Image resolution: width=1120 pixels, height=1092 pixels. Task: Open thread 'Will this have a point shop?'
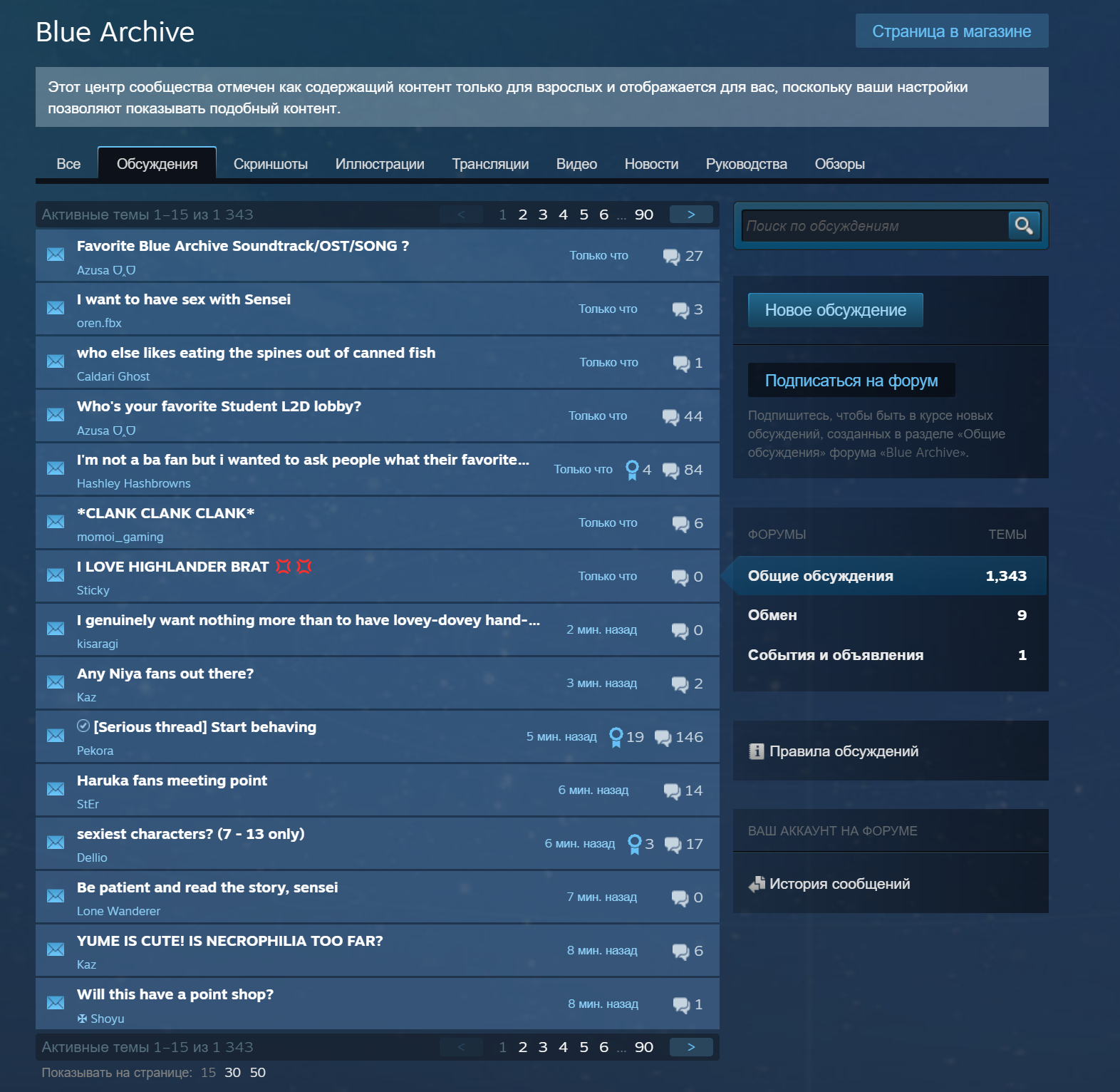pyautogui.click(x=175, y=994)
